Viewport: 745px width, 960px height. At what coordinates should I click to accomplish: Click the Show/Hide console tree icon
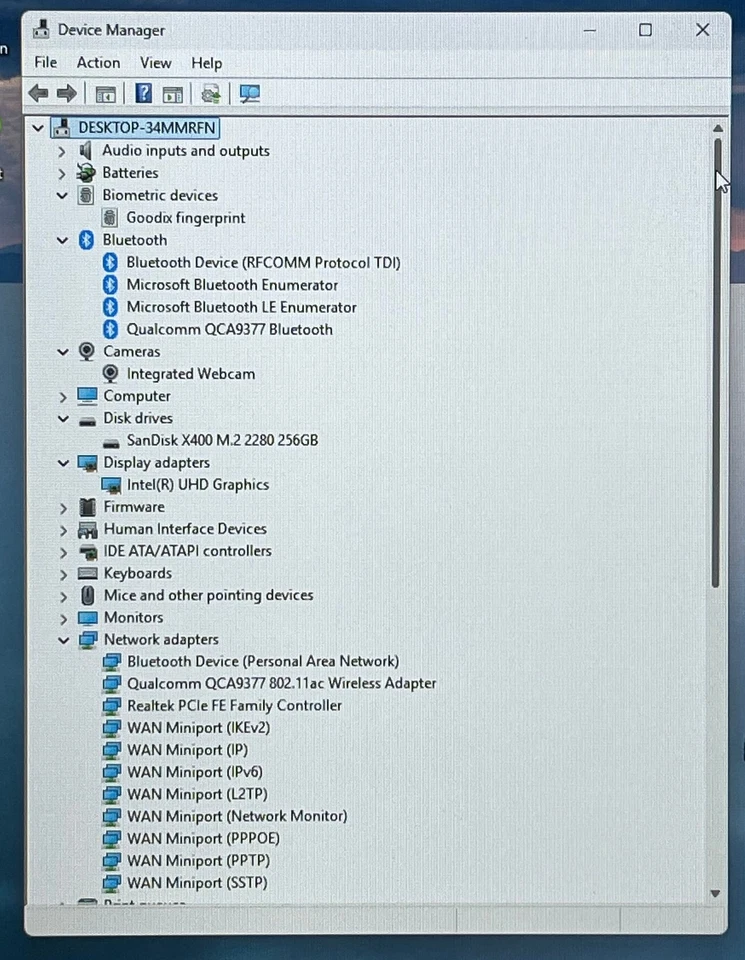coord(105,94)
